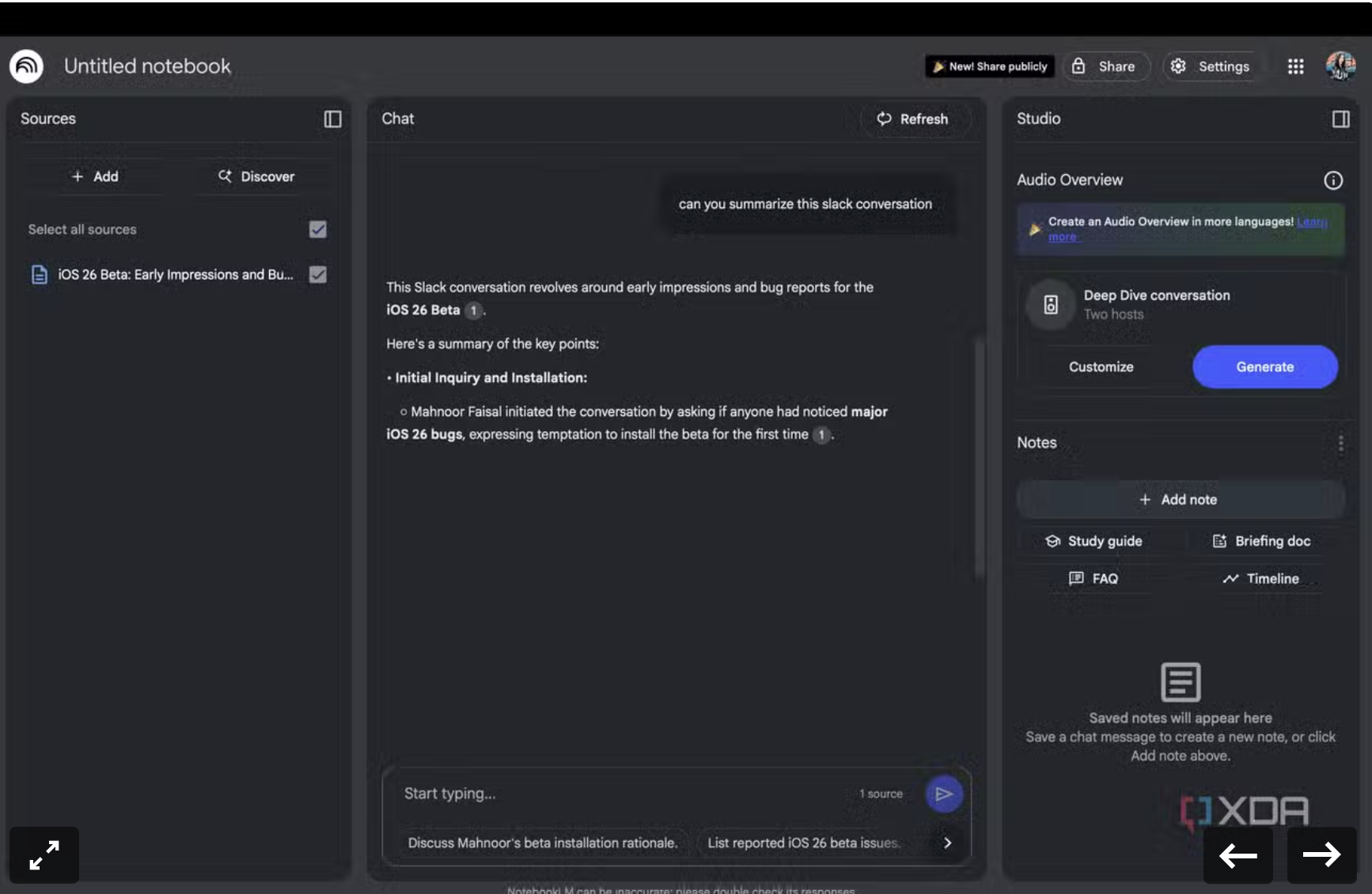The height and width of the screenshot is (894, 1372).
Task: Create a Study guide
Action: click(1093, 541)
